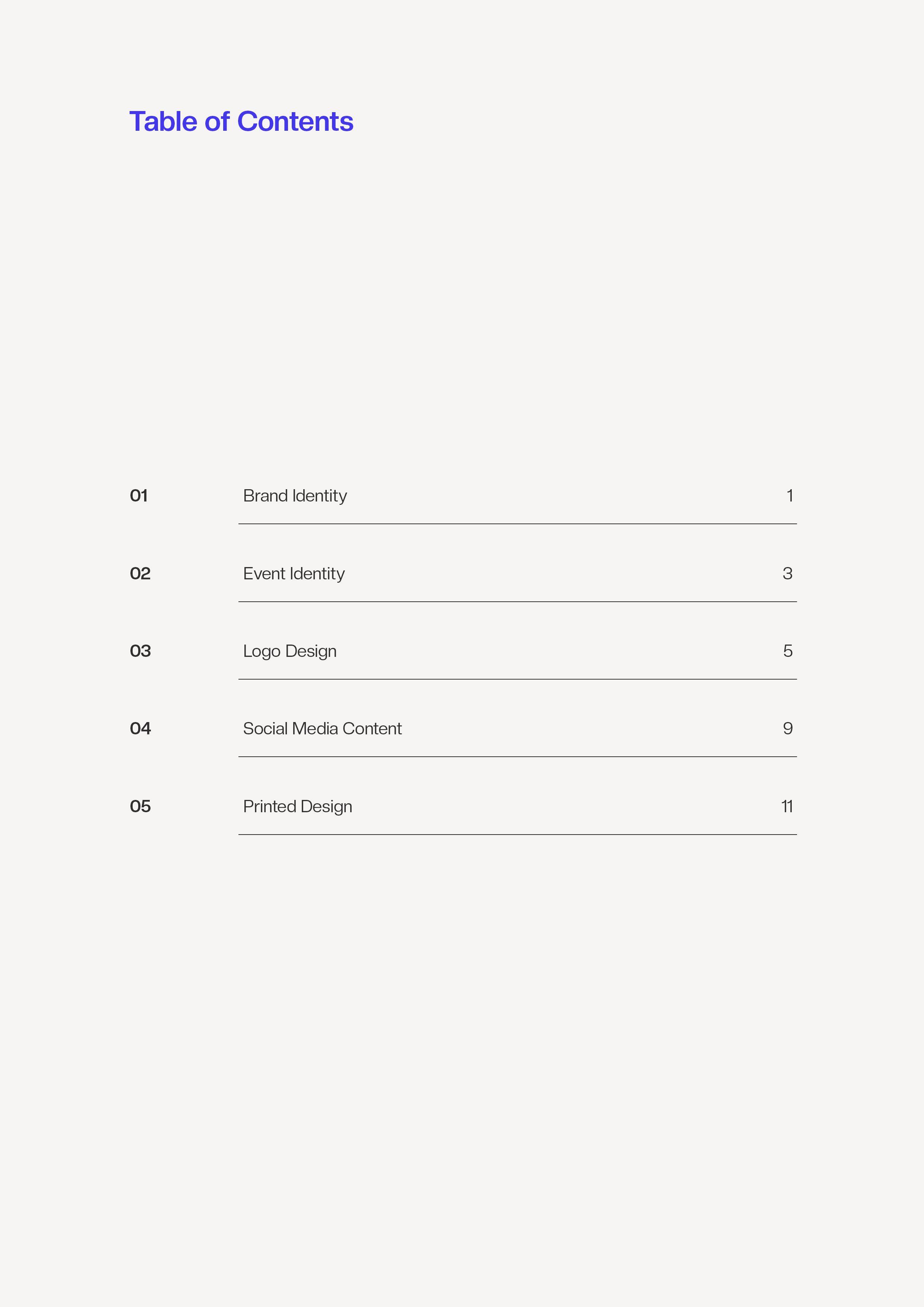Go to the Logo Design section
The image size is (924, 1307).
tap(290, 651)
